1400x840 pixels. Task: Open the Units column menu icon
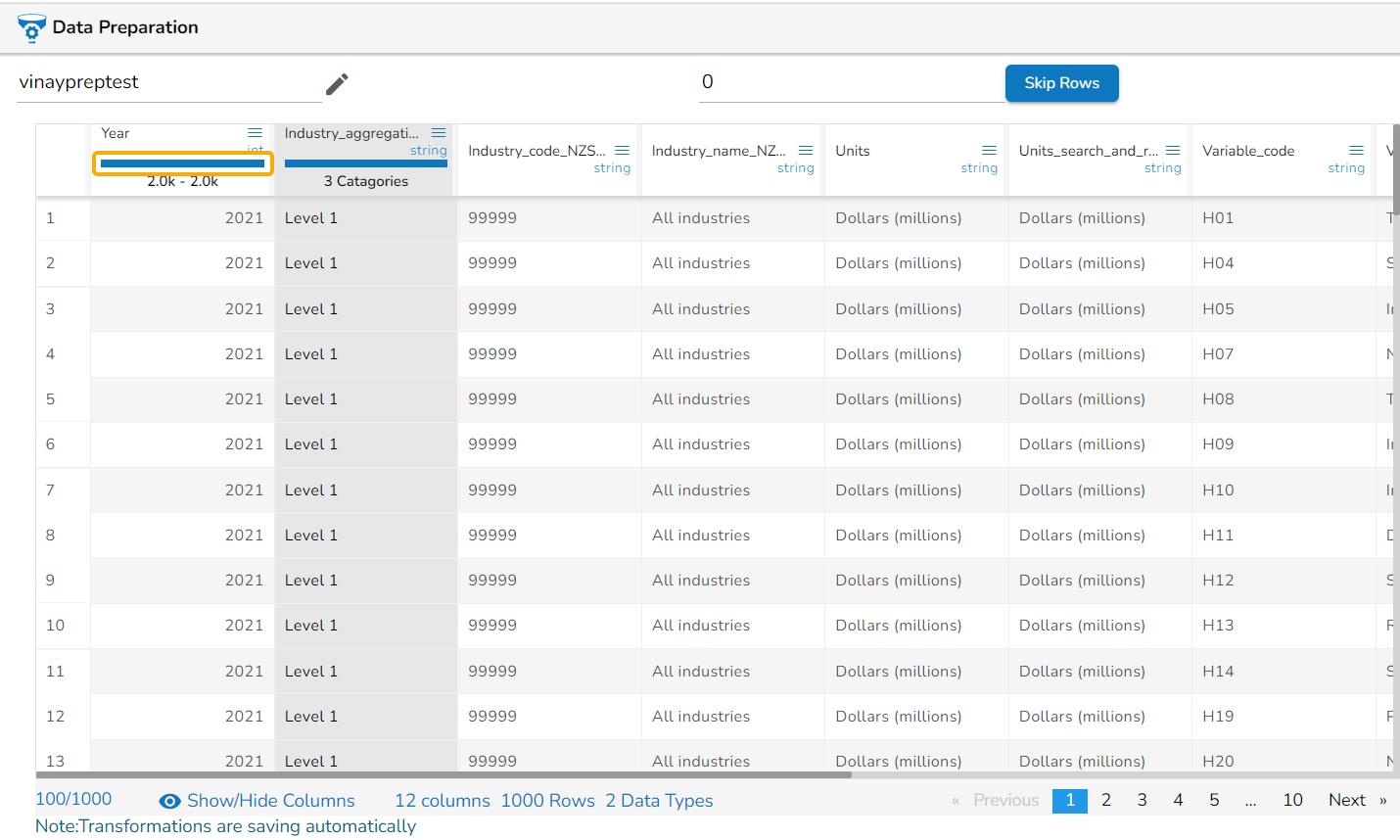point(989,151)
